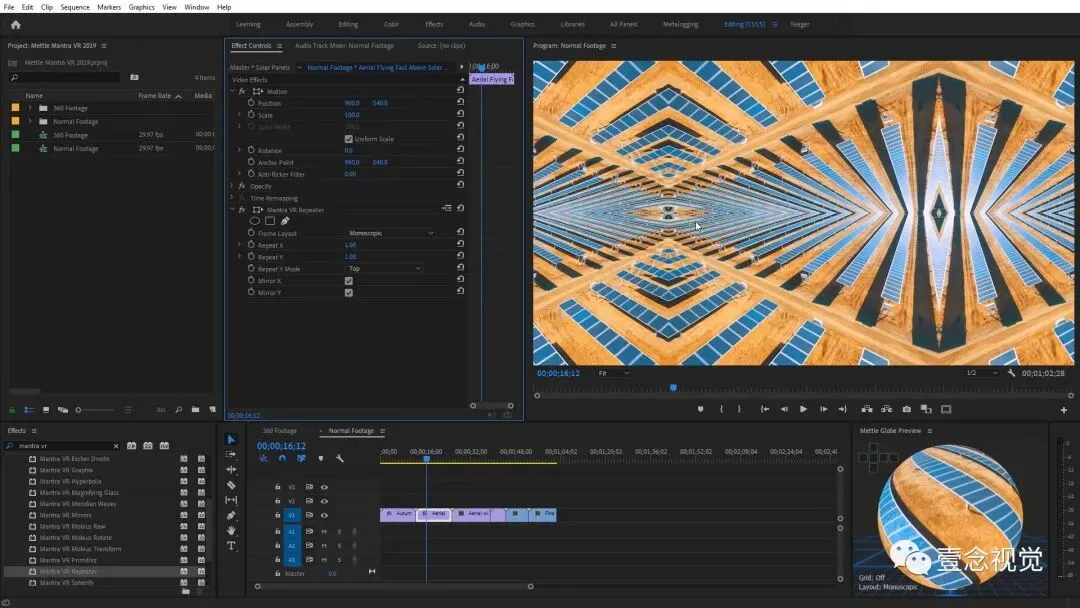
Task: Expand the Opacity effect properties
Action: tap(232, 186)
